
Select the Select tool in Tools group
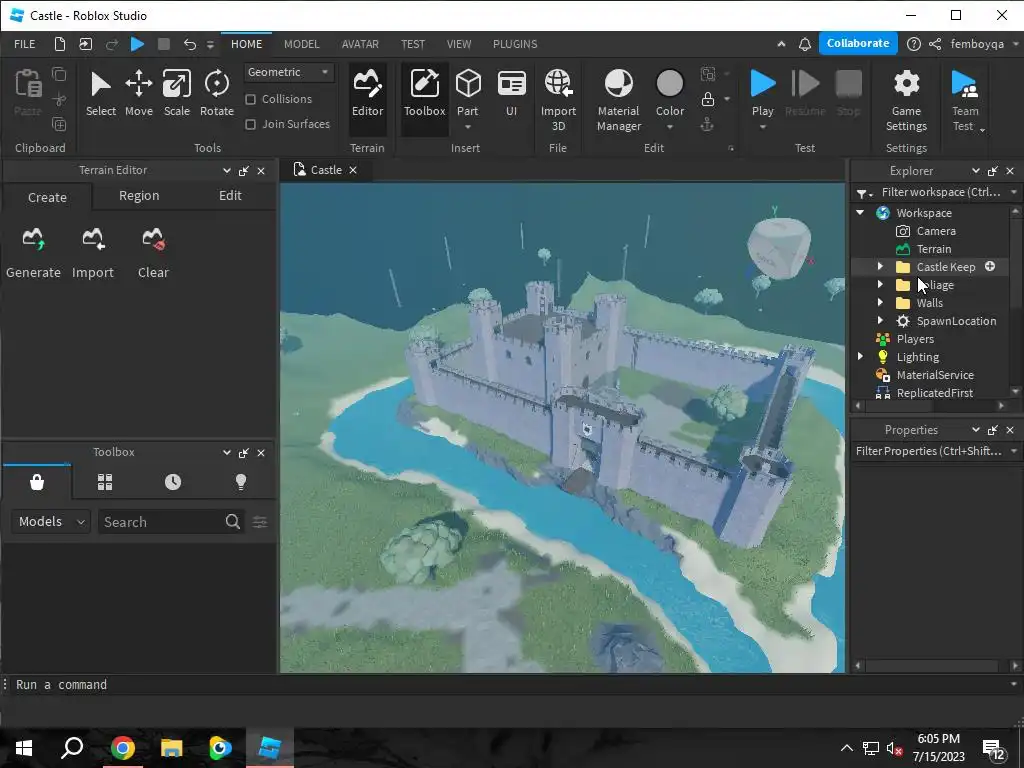coord(101,94)
